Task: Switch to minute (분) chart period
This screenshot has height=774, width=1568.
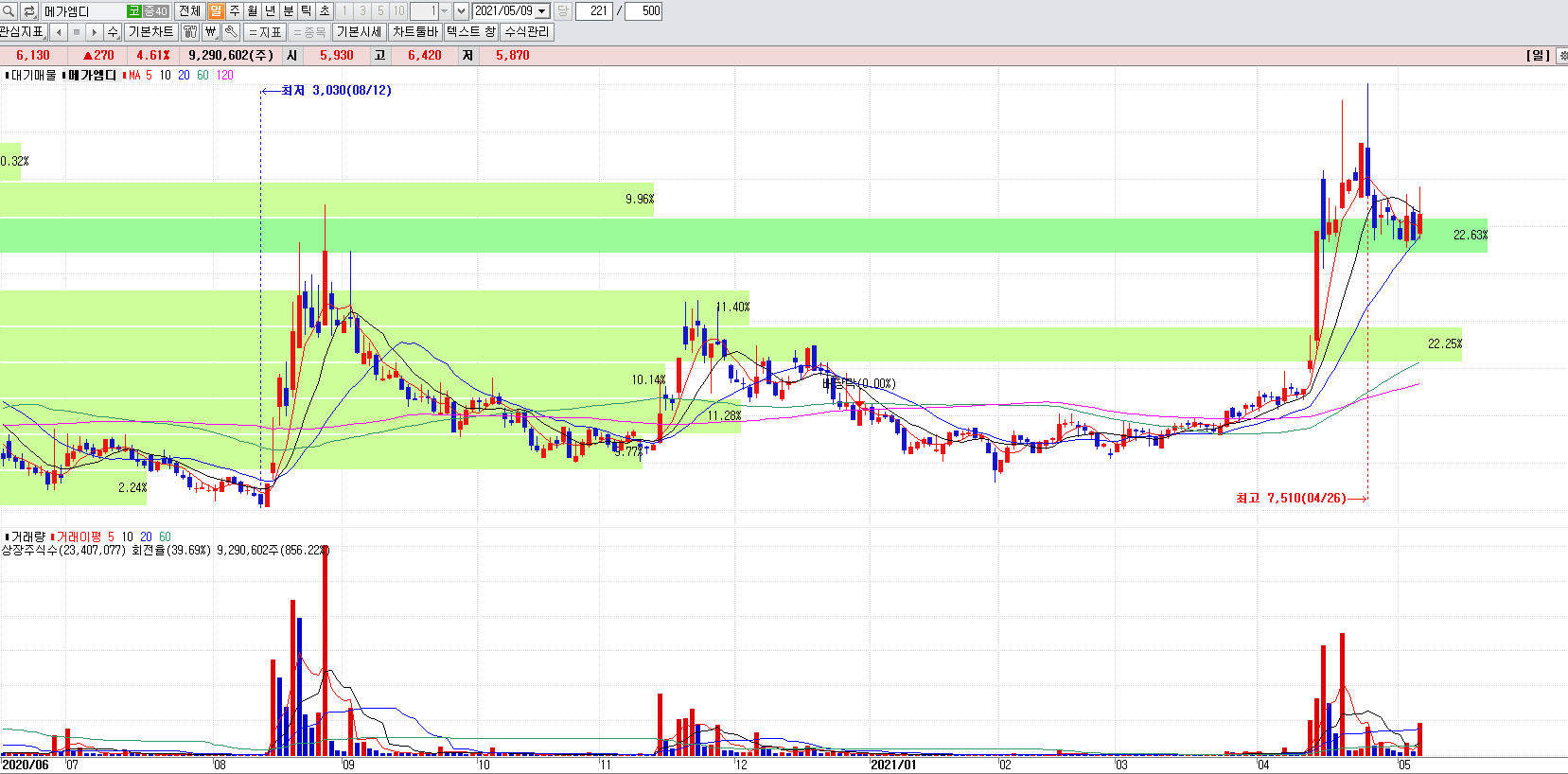Action: tap(289, 11)
